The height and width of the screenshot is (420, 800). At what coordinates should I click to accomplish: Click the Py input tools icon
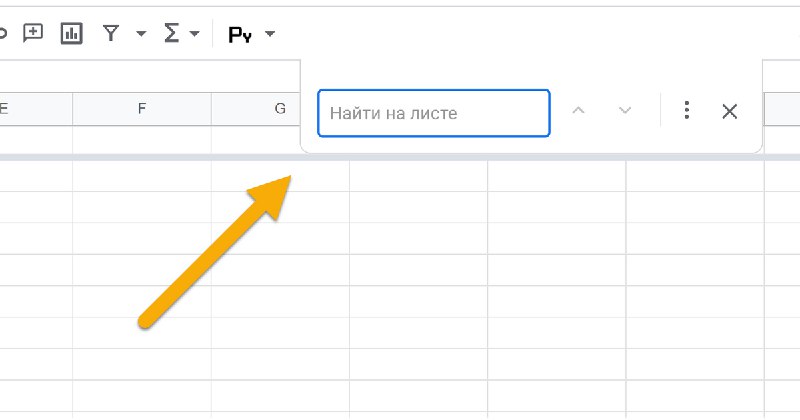[x=240, y=35]
